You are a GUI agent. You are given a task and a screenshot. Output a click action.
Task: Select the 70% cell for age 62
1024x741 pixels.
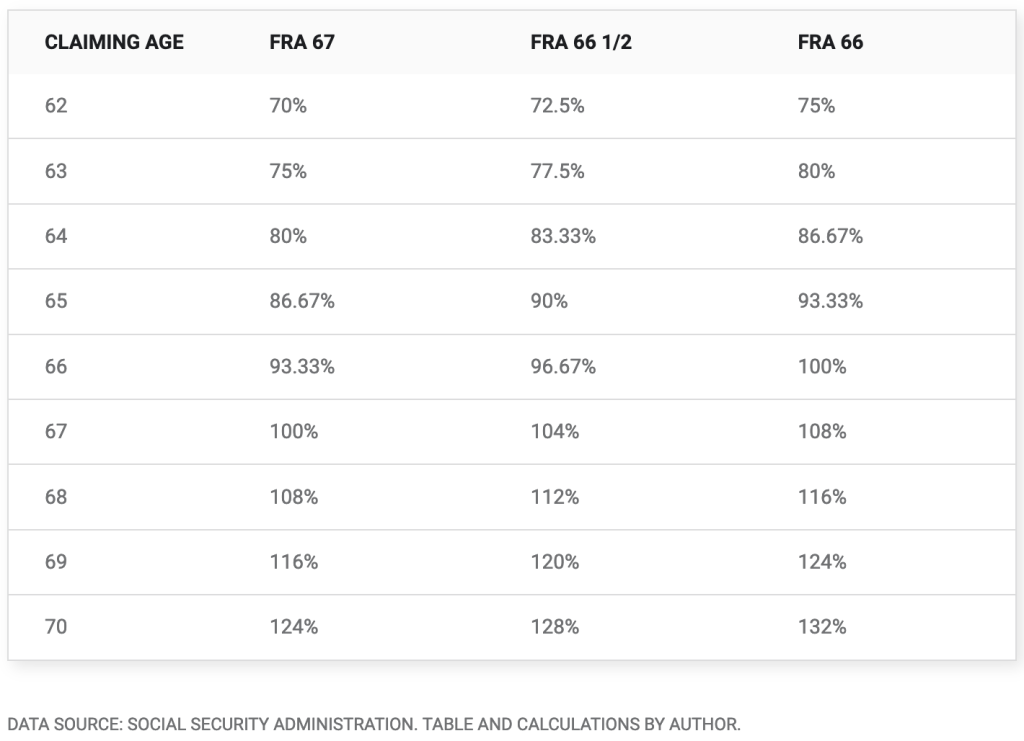[x=288, y=106]
